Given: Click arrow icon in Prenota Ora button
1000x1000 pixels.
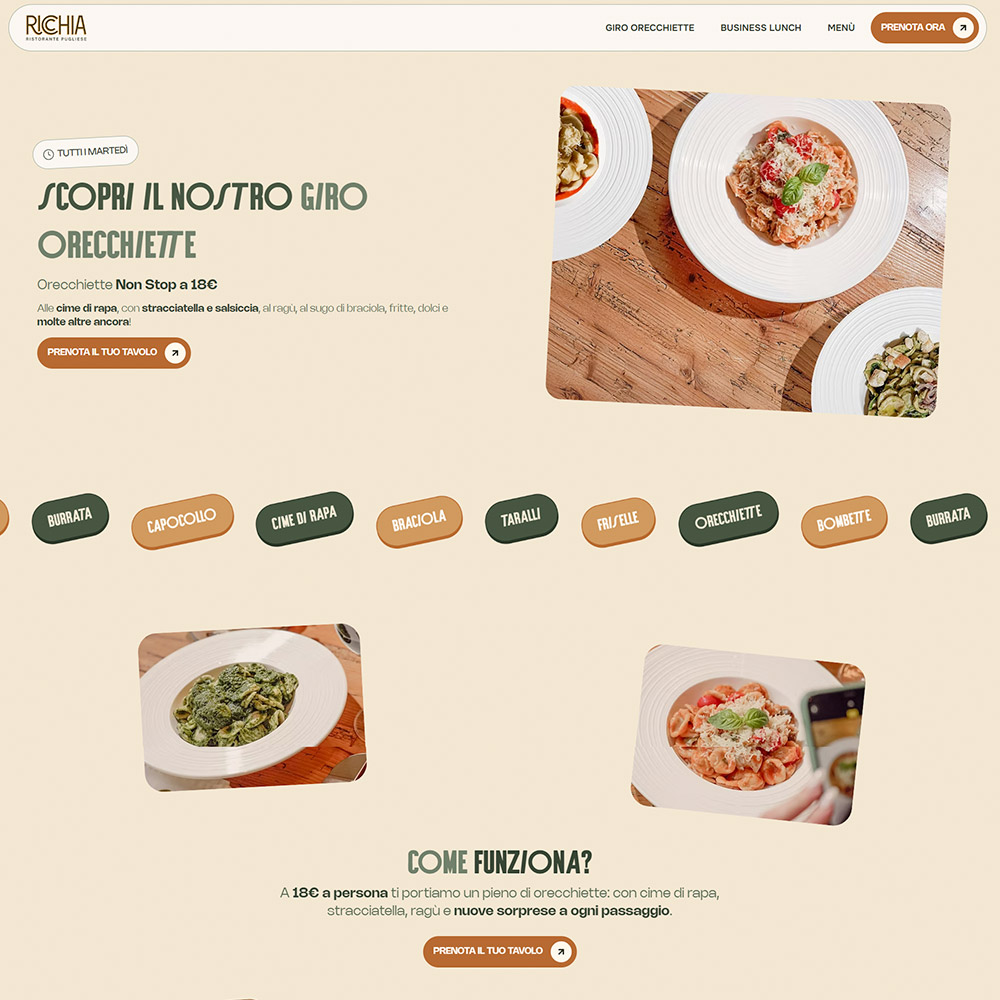Looking at the screenshot, I should (x=962, y=27).
